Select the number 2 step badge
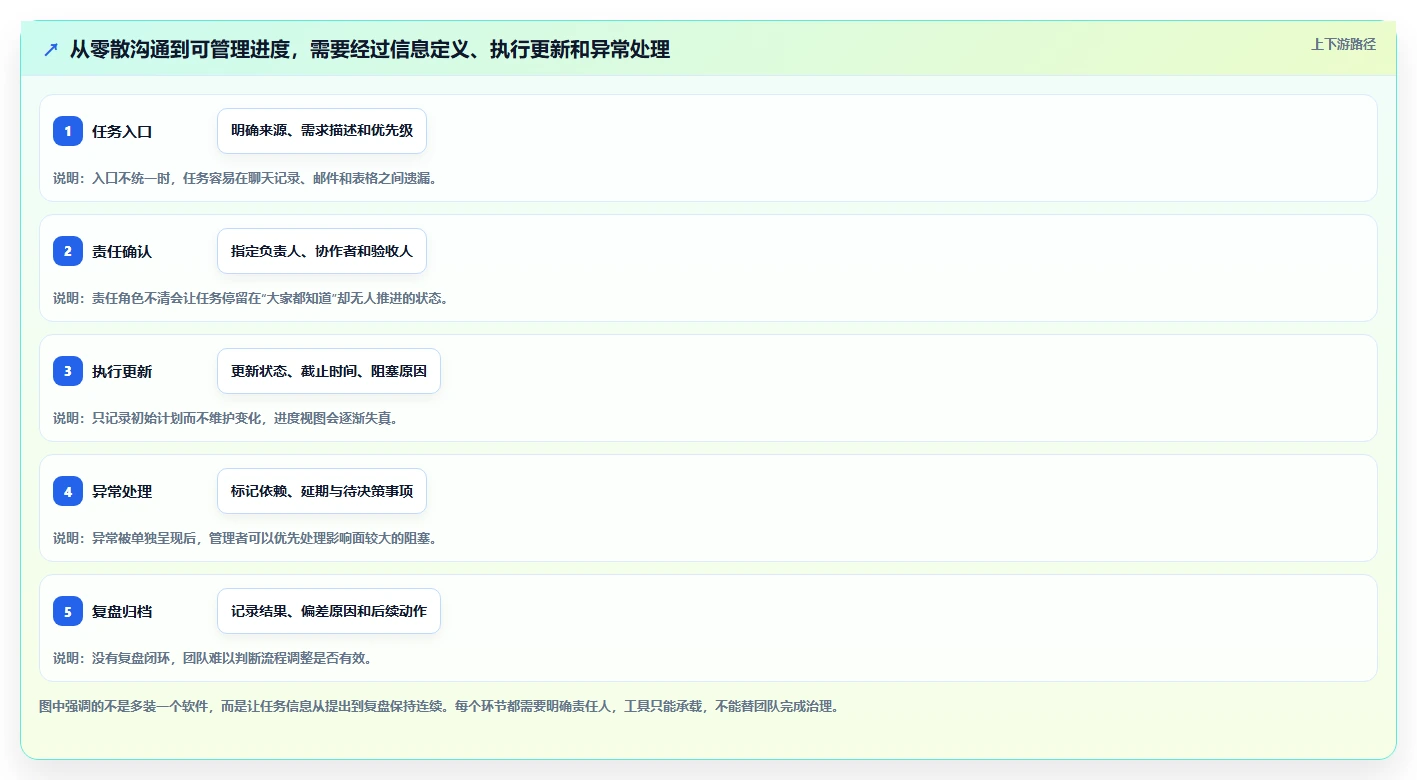The width and height of the screenshot is (1417, 780). [x=68, y=251]
